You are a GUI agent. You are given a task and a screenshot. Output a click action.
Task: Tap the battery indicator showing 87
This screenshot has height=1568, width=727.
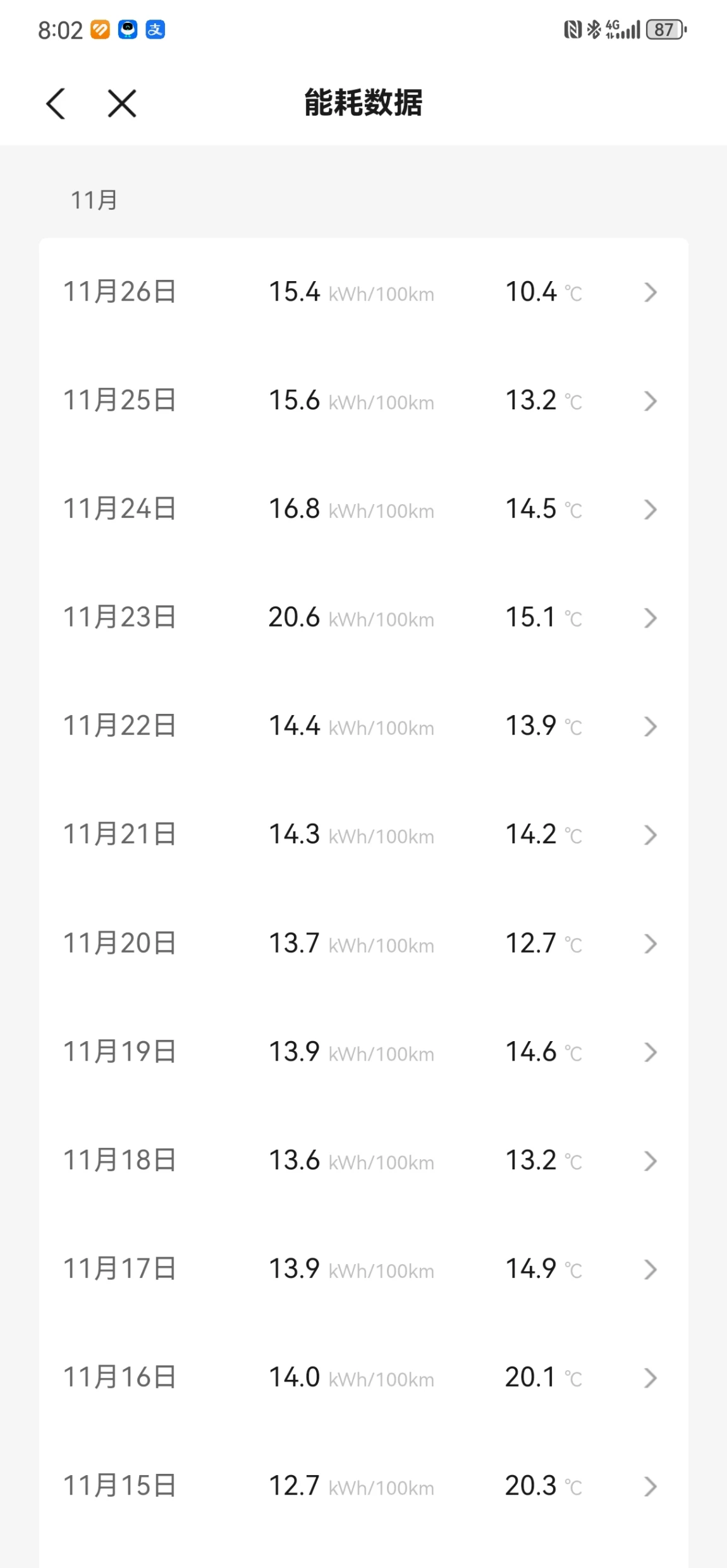pos(666,29)
